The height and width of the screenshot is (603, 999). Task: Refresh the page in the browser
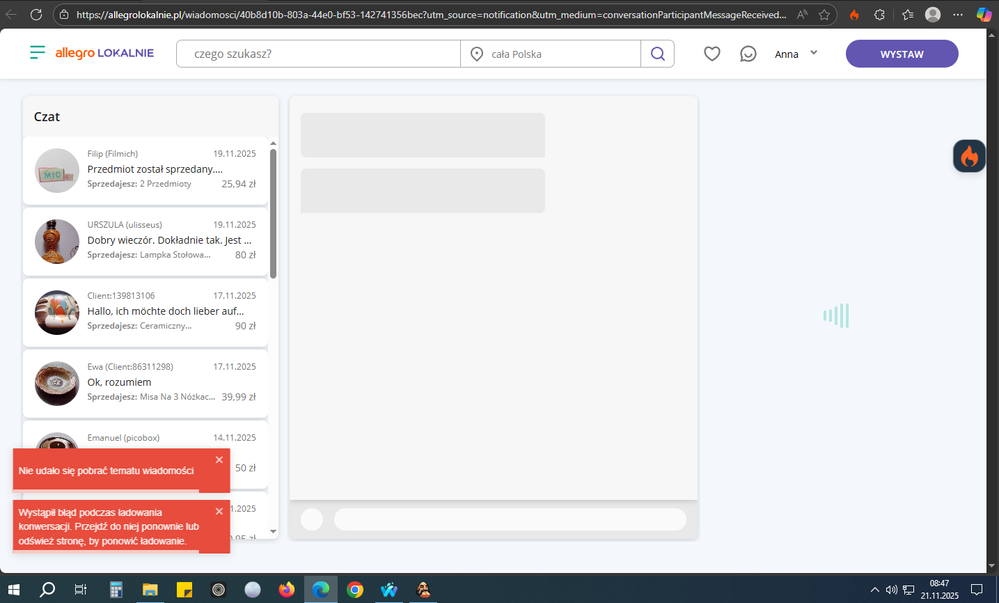[36, 15]
